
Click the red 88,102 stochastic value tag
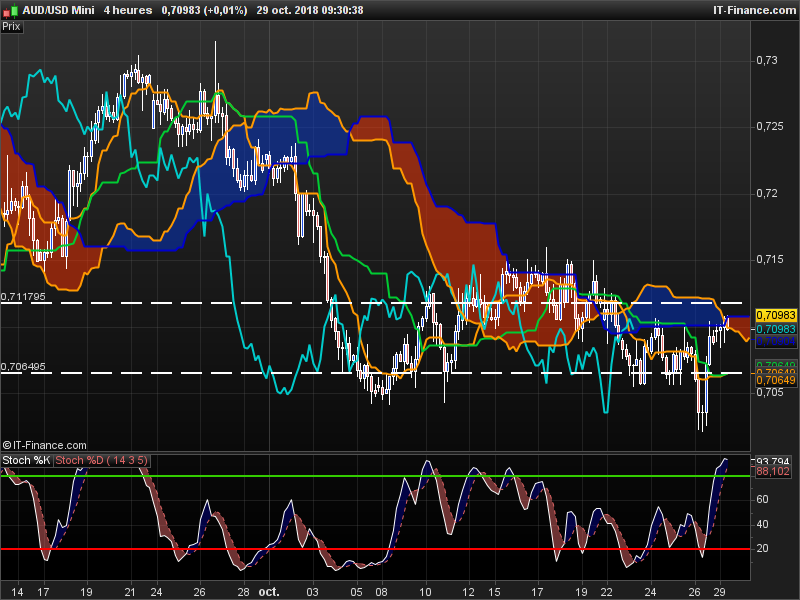pyautogui.click(x=773, y=471)
